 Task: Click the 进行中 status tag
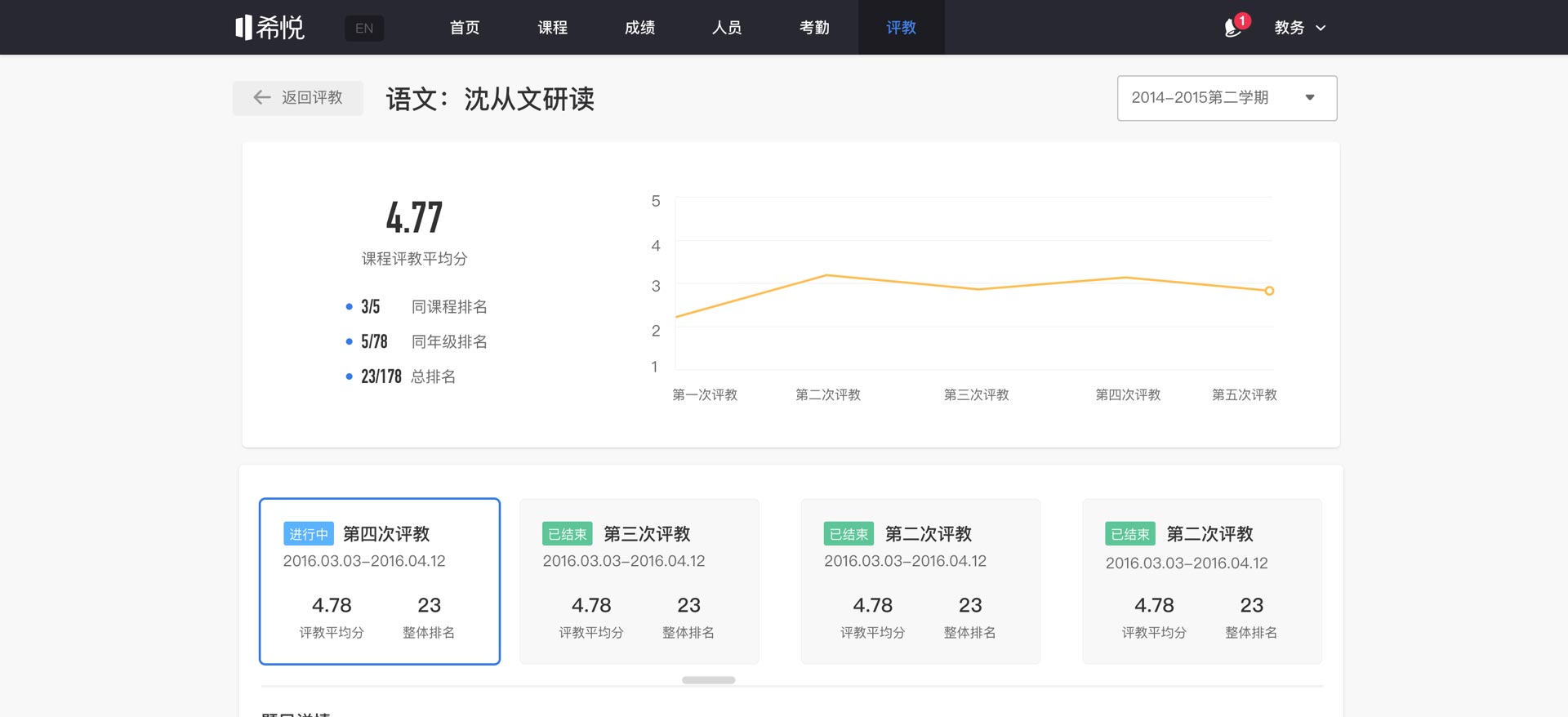tap(309, 534)
